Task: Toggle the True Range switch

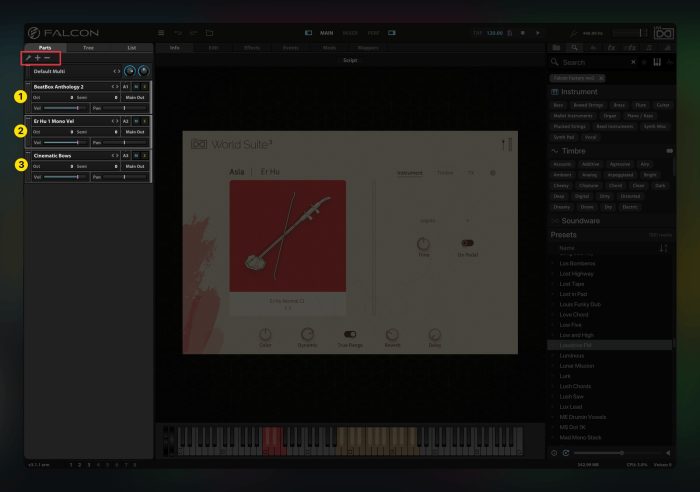Action: (350, 334)
